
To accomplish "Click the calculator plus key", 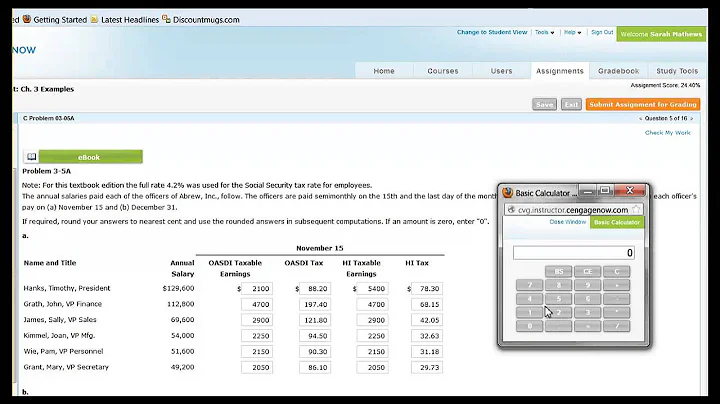I will (617, 285).
